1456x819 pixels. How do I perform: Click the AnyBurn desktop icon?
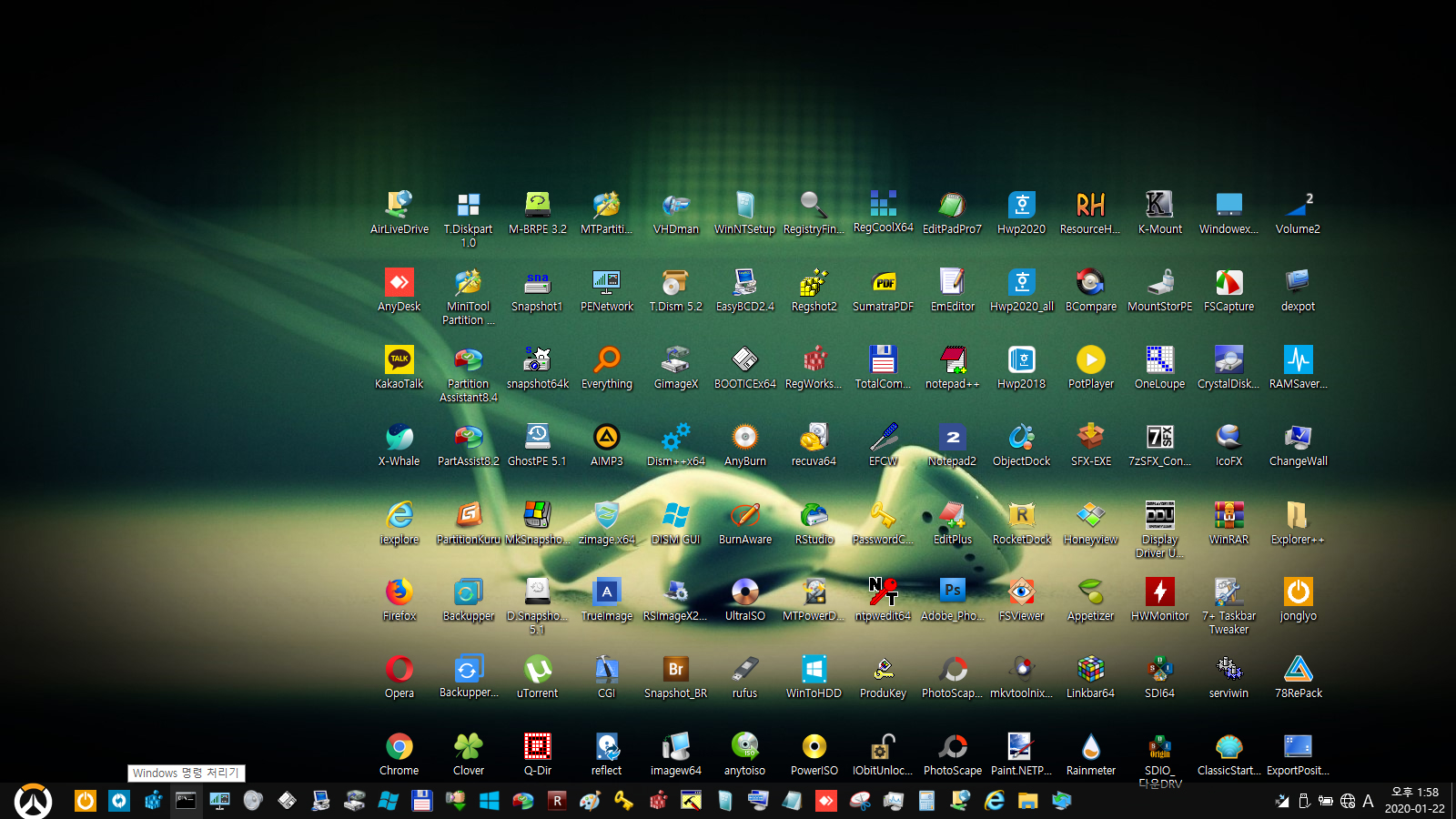click(745, 445)
